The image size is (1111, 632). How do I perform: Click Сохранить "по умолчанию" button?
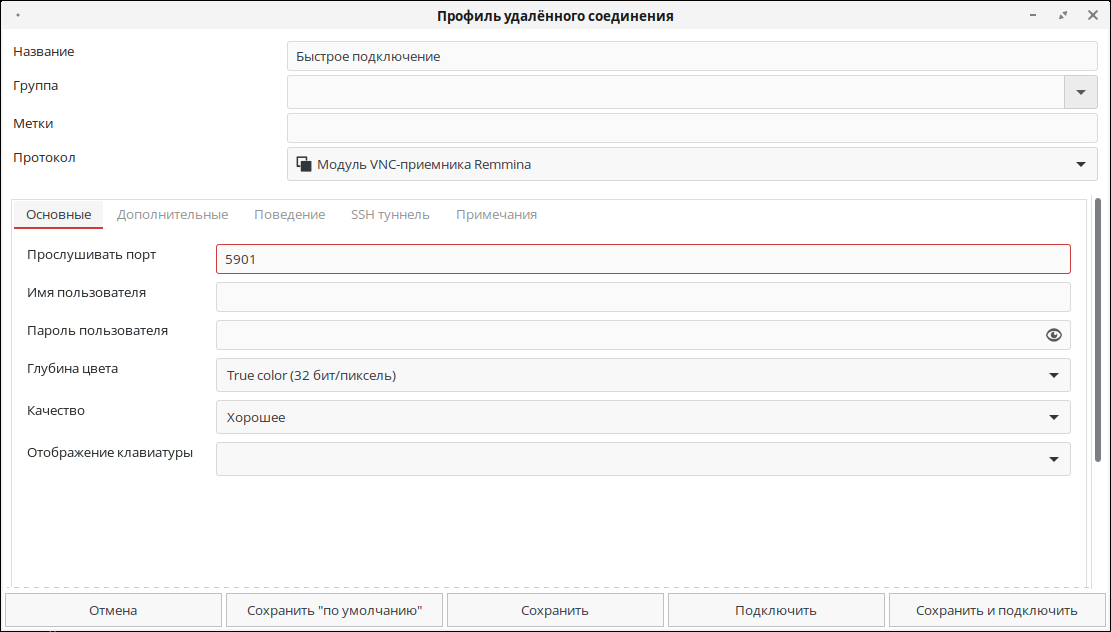pos(334,610)
